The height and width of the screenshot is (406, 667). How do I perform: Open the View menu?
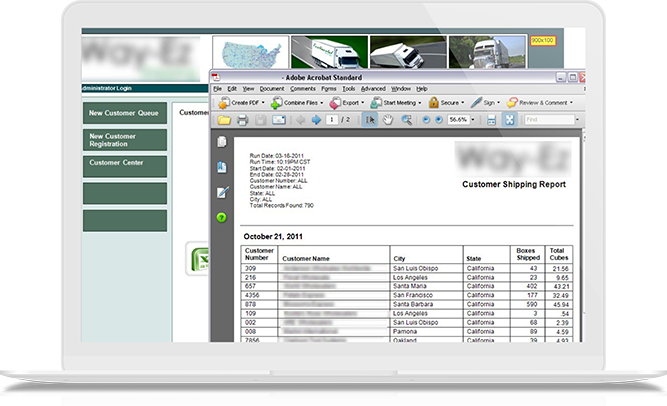tap(248, 89)
